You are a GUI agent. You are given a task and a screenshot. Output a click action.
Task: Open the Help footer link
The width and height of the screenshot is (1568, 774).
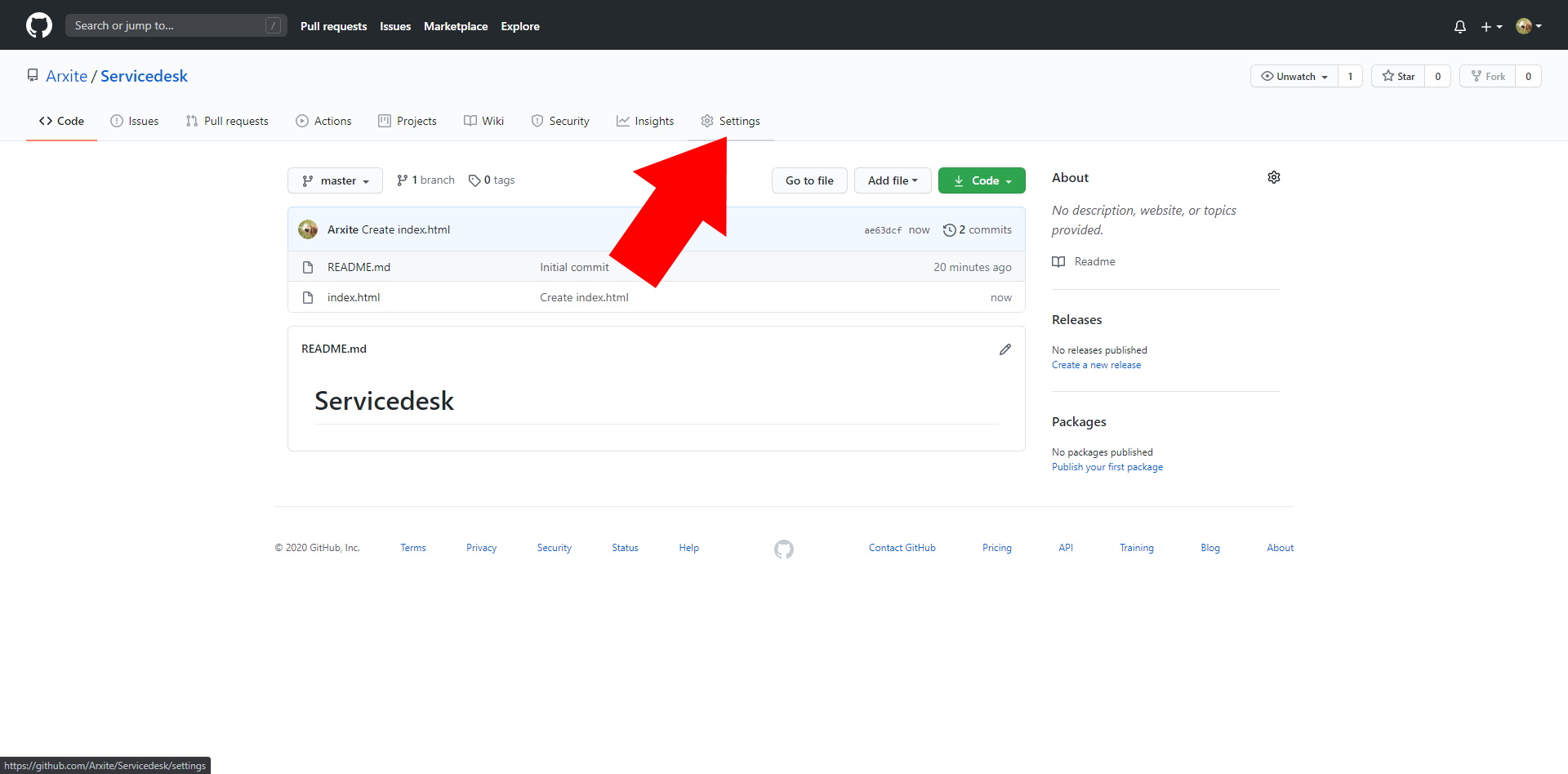(x=688, y=548)
